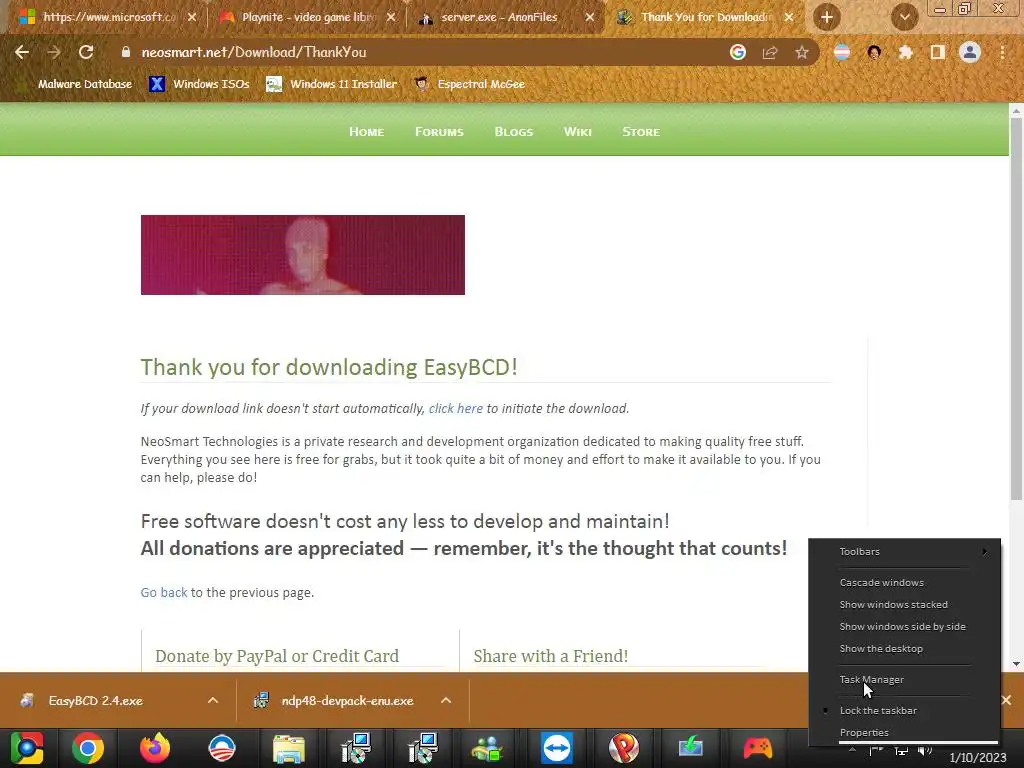Image resolution: width=1024 pixels, height=768 pixels.
Task: Open the Malware Database bookmark
Action: 84,84
